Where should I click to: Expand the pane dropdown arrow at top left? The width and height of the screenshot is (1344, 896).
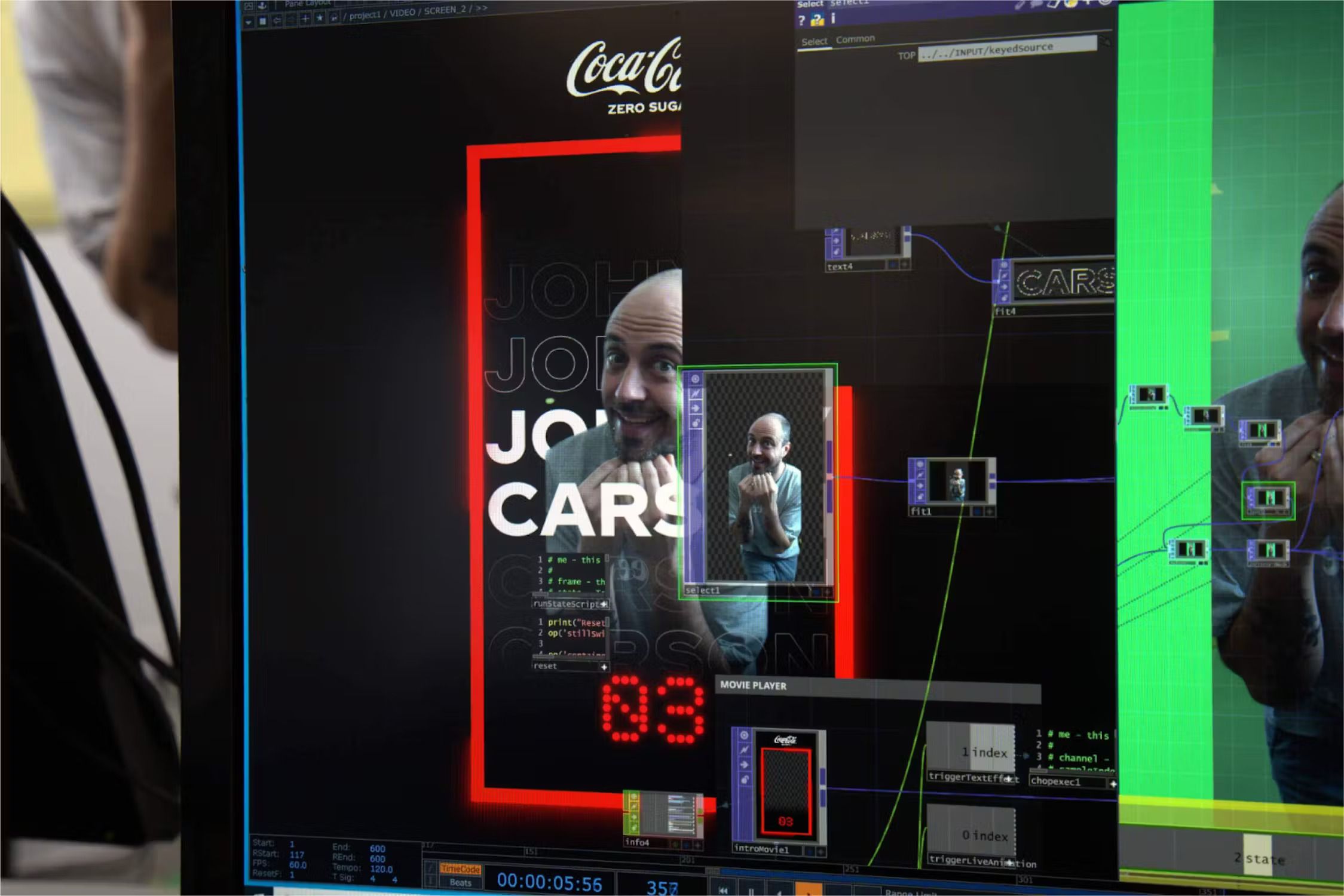point(249,22)
